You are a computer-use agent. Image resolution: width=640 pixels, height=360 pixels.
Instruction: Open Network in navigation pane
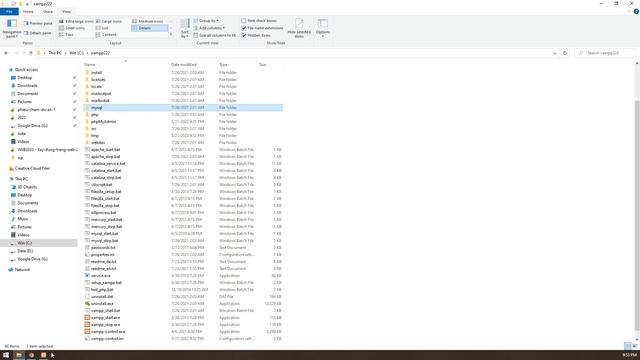(22, 270)
